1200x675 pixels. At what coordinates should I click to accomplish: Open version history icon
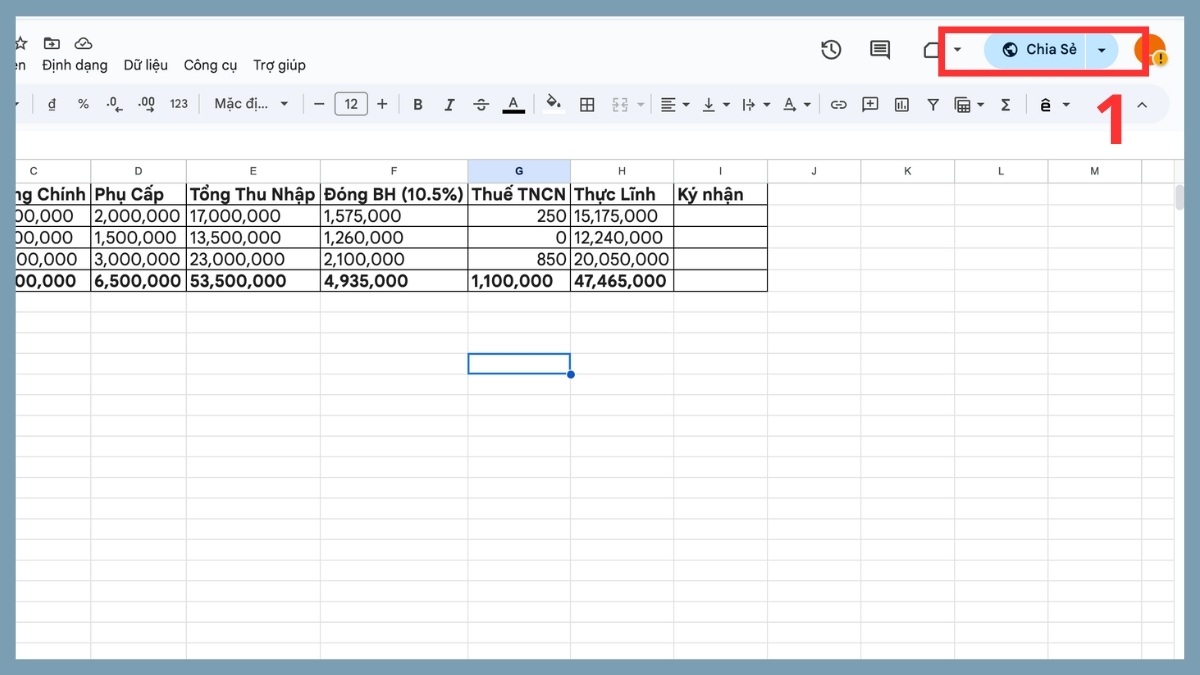831,49
